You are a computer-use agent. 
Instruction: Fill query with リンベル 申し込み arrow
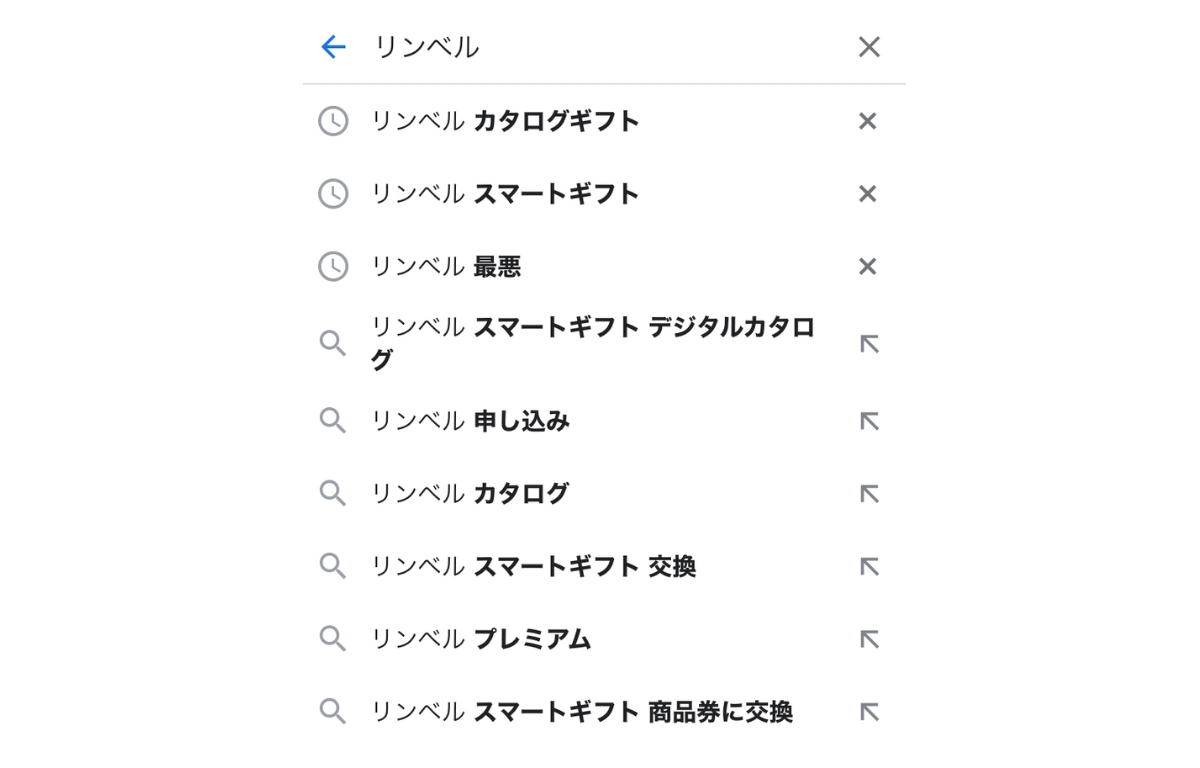click(x=869, y=421)
